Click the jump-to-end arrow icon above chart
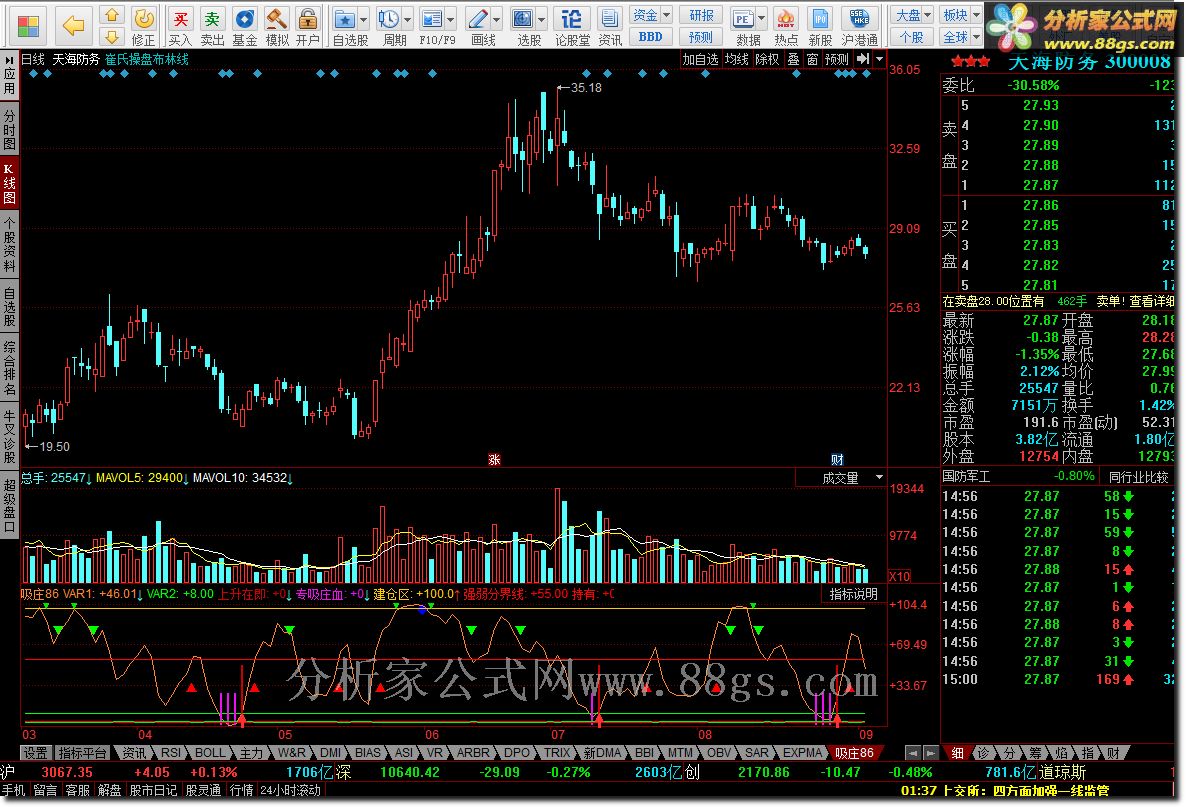This screenshot has height=807, width=1186. click(863, 59)
